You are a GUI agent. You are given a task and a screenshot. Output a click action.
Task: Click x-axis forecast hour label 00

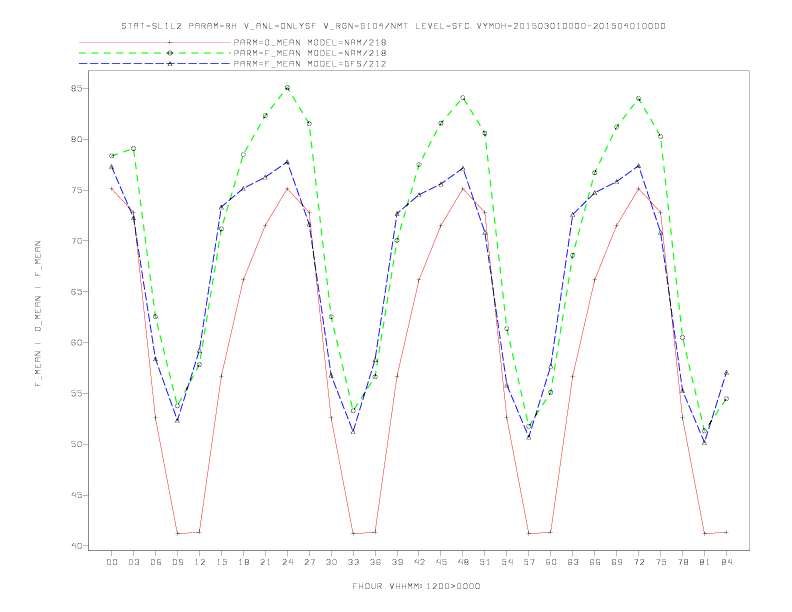coord(112,562)
